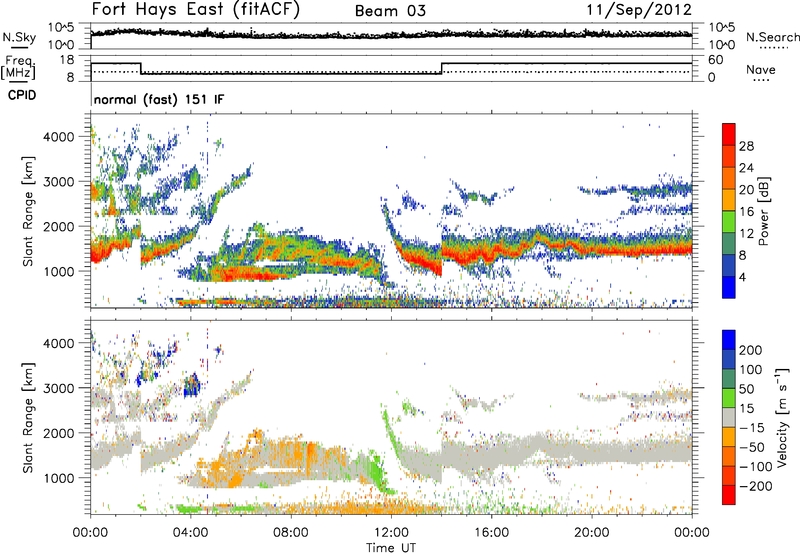Click the '60' Nave axis value
The image size is (800, 554).
715,60
